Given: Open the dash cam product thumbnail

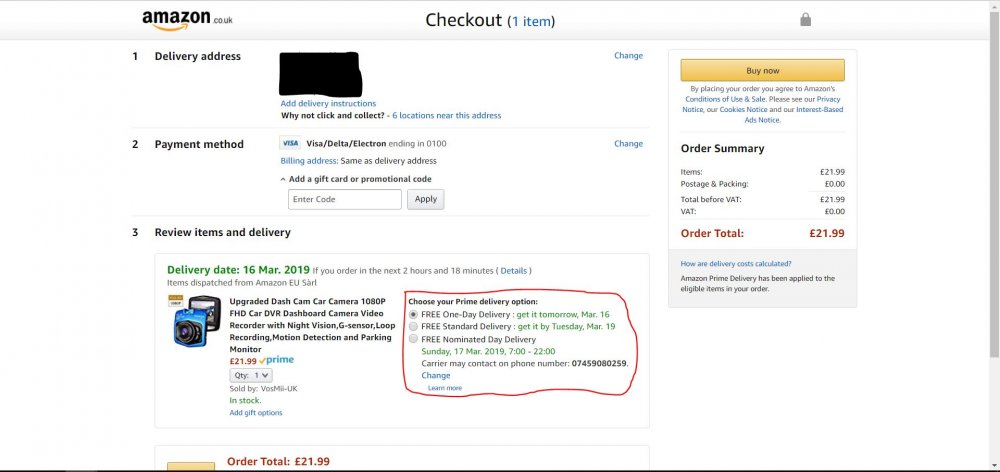Looking at the screenshot, I should click(x=194, y=321).
